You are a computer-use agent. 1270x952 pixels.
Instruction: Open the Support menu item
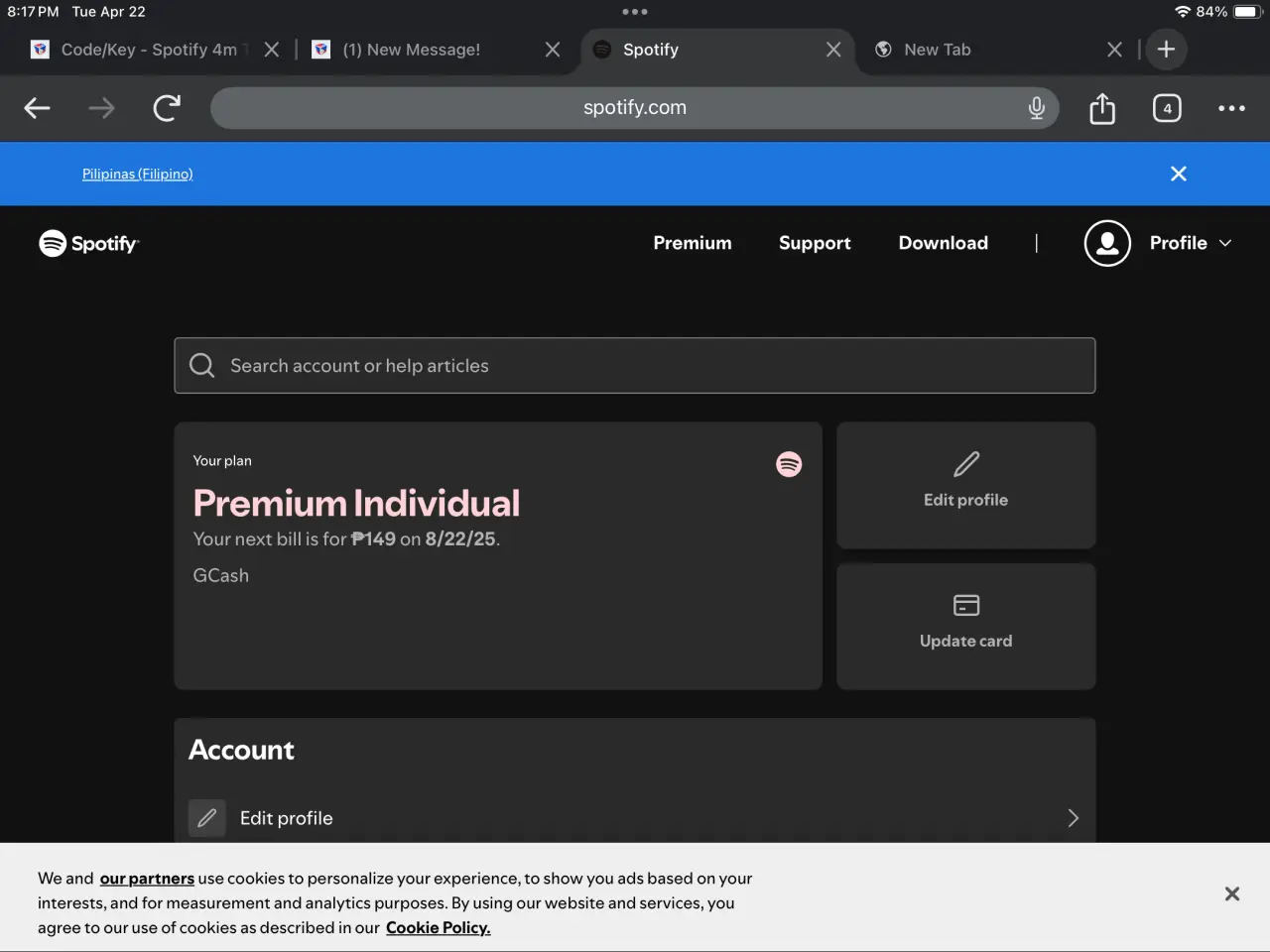pos(815,243)
